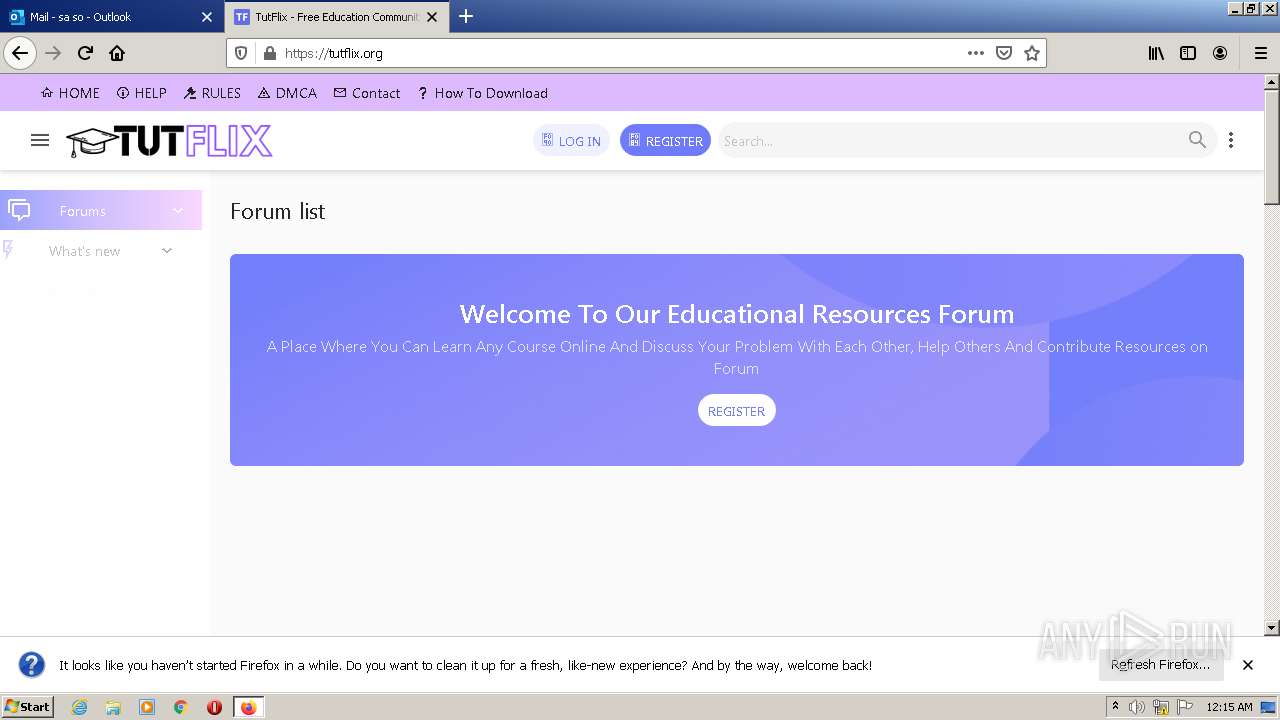Click the tracking protection shield icon
The width and height of the screenshot is (1280, 720).
coord(241,53)
